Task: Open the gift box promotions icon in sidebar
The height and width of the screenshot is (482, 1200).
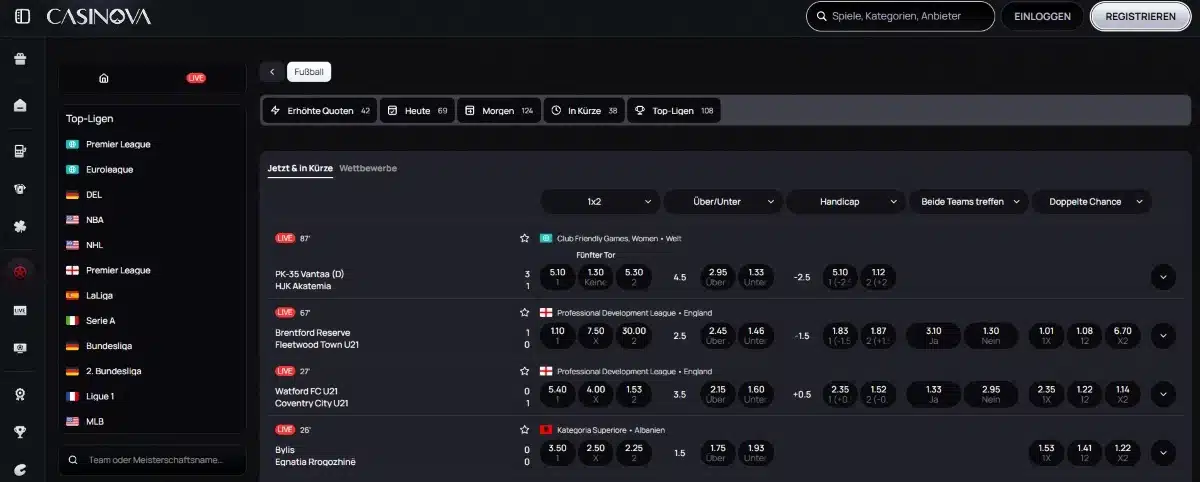Action: 20,59
